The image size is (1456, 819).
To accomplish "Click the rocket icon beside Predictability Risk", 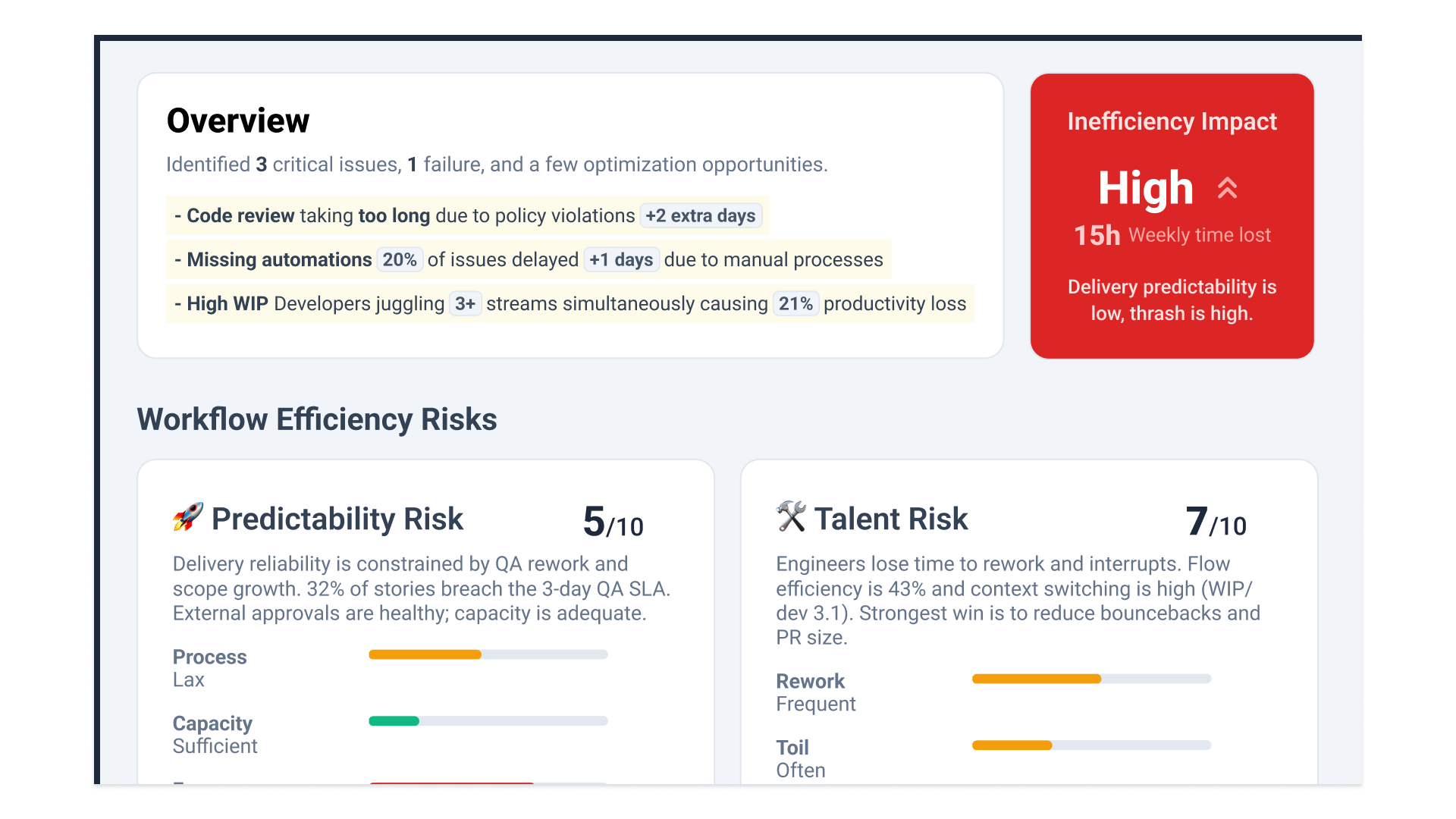I will click(x=187, y=517).
